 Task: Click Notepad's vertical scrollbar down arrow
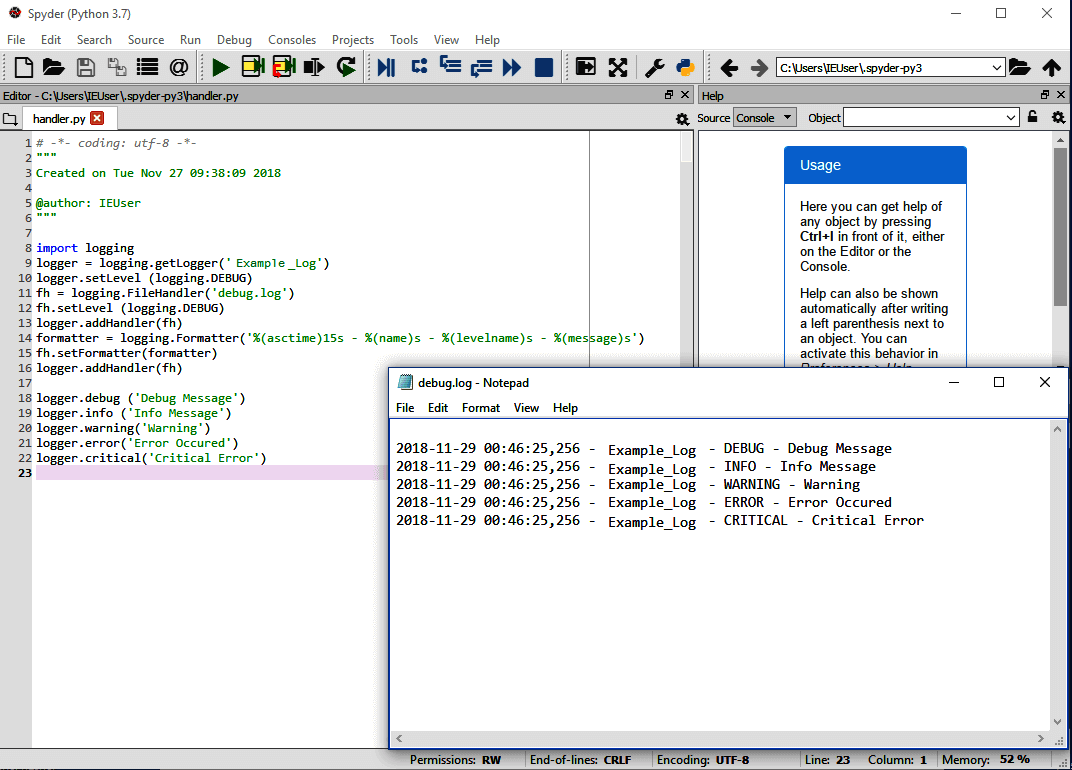tap(1057, 722)
